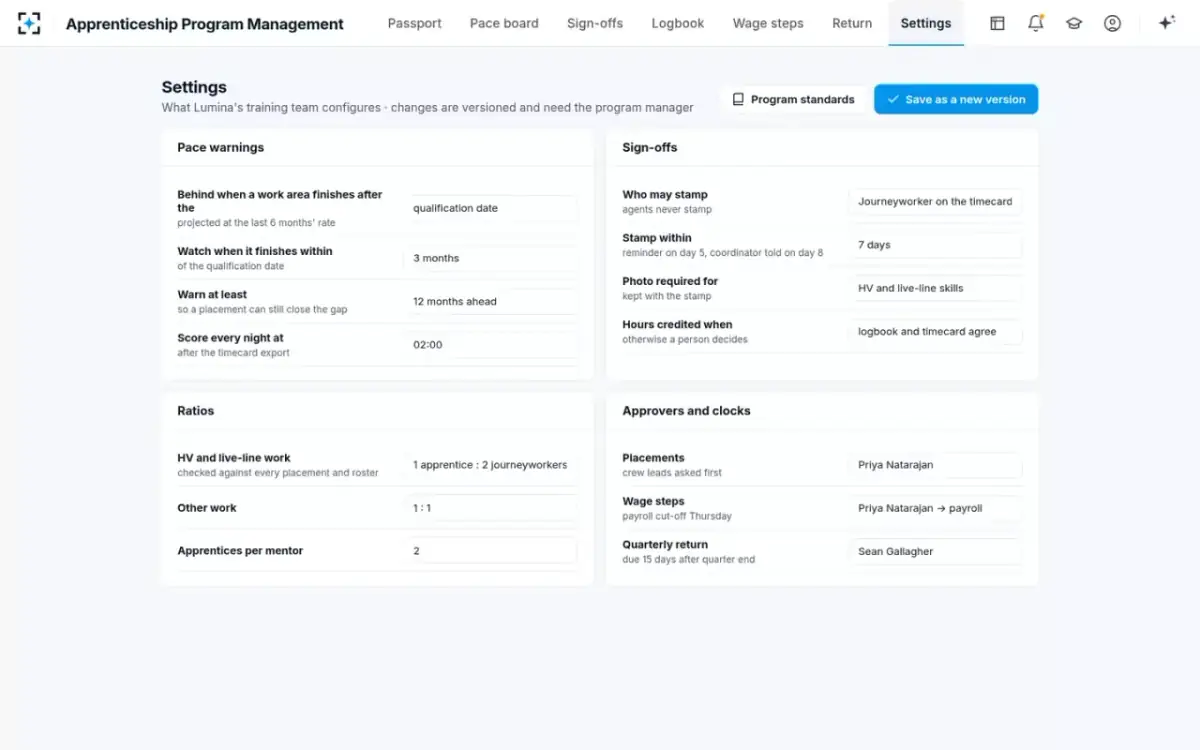Edit 'logbook and timecard agree' field
Image resolution: width=1200 pixels, height=750 pixels.
click(x=935, y=331)
